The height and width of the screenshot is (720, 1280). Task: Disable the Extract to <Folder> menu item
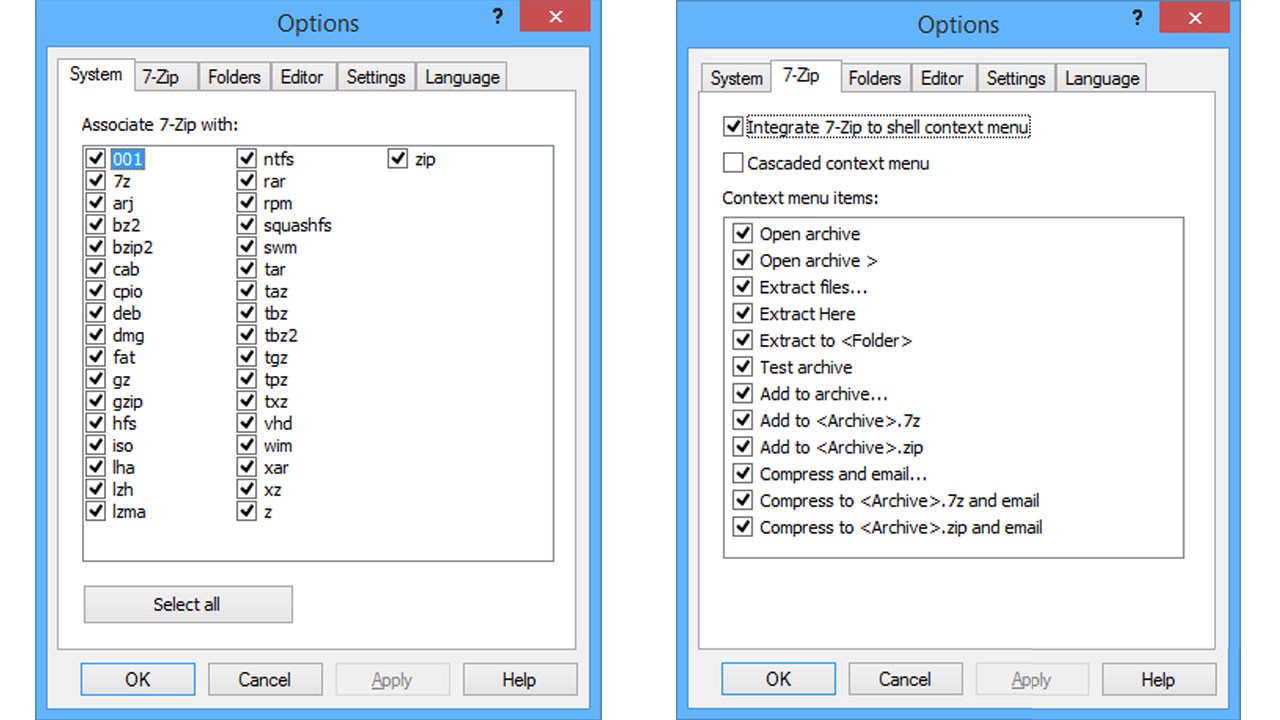point(742,340)
